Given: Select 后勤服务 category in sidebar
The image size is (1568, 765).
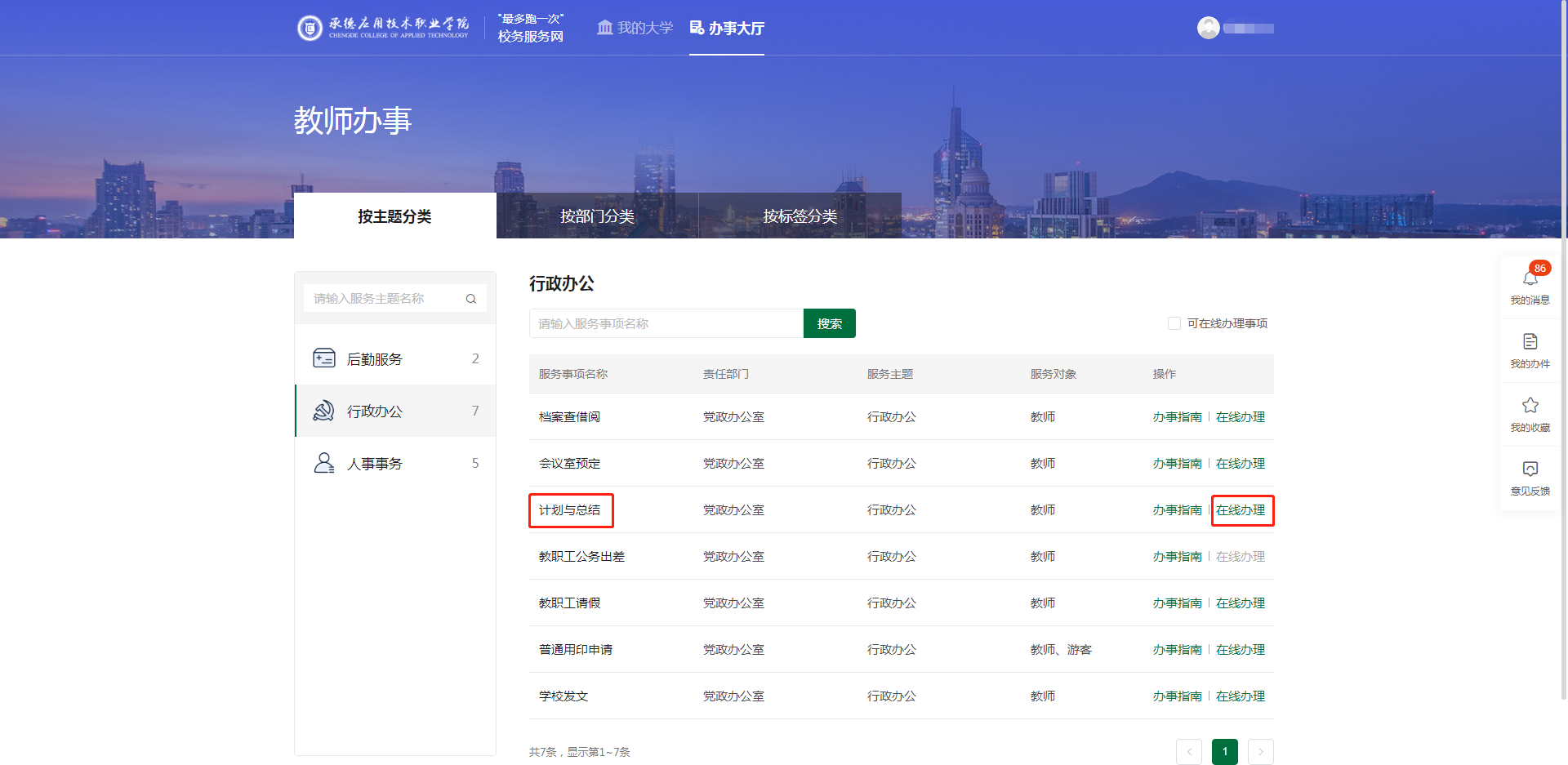Looking at the screenshot, I should pos(395,358).
